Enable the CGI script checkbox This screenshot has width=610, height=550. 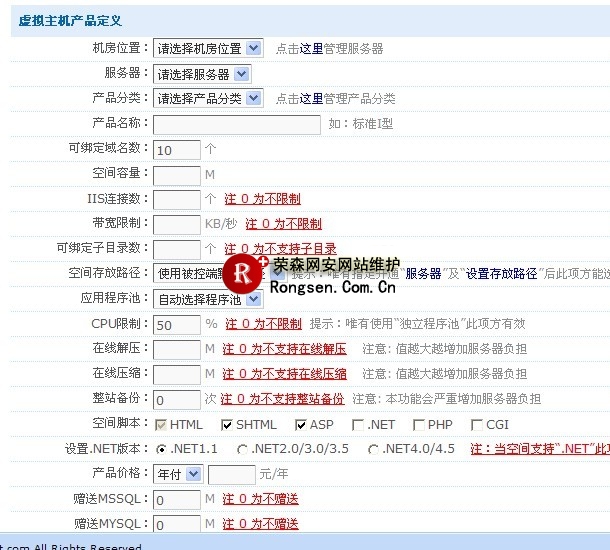[477, 425]
